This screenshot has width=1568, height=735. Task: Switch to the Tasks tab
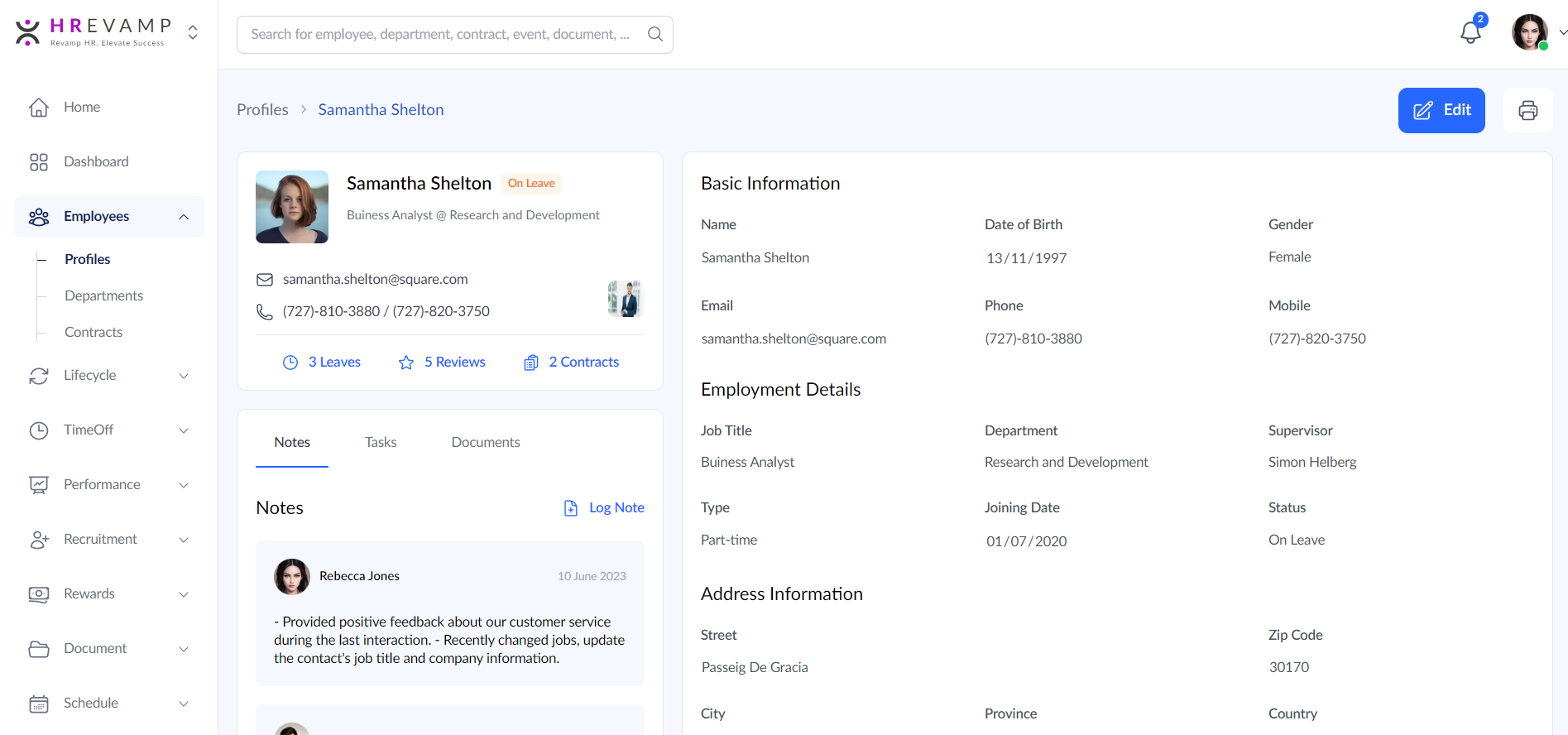tap(381, 443)
